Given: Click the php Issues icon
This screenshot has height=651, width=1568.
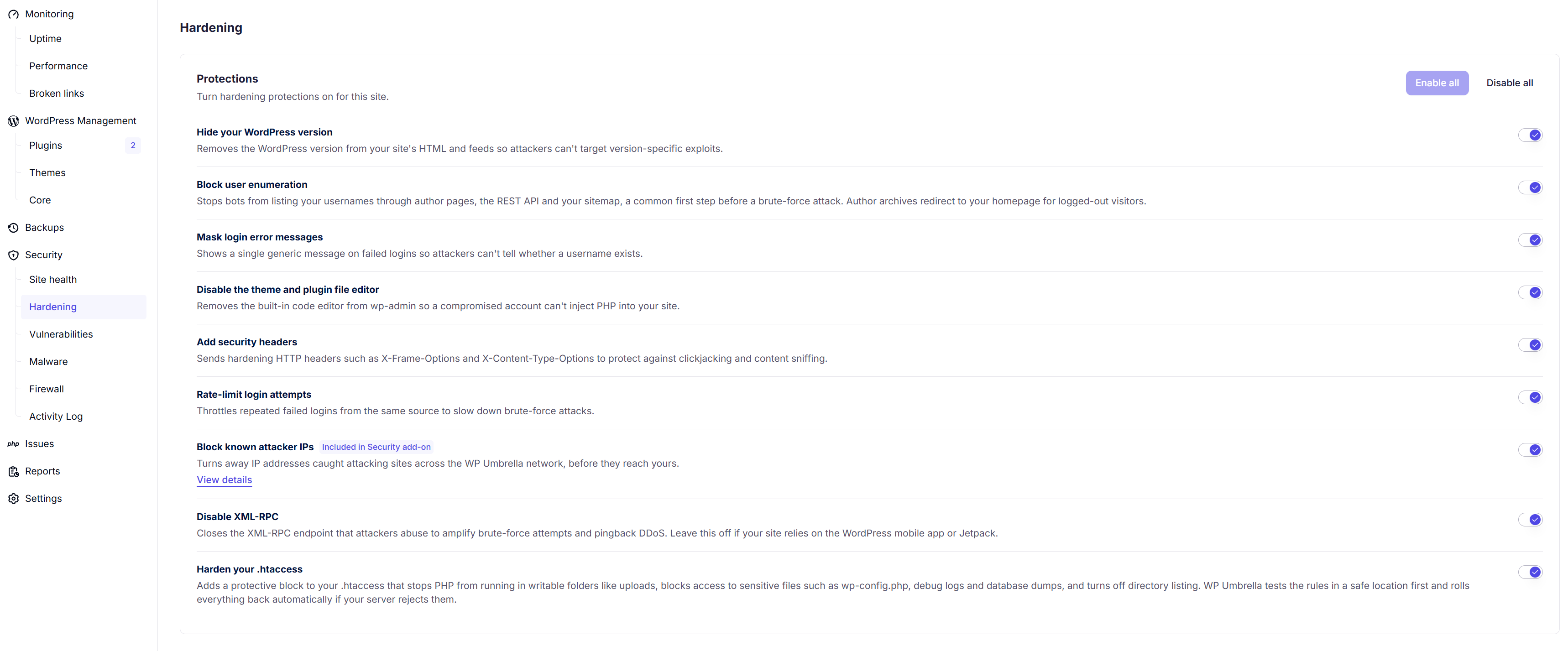Looking at the screenshot, I should (13, 443).
